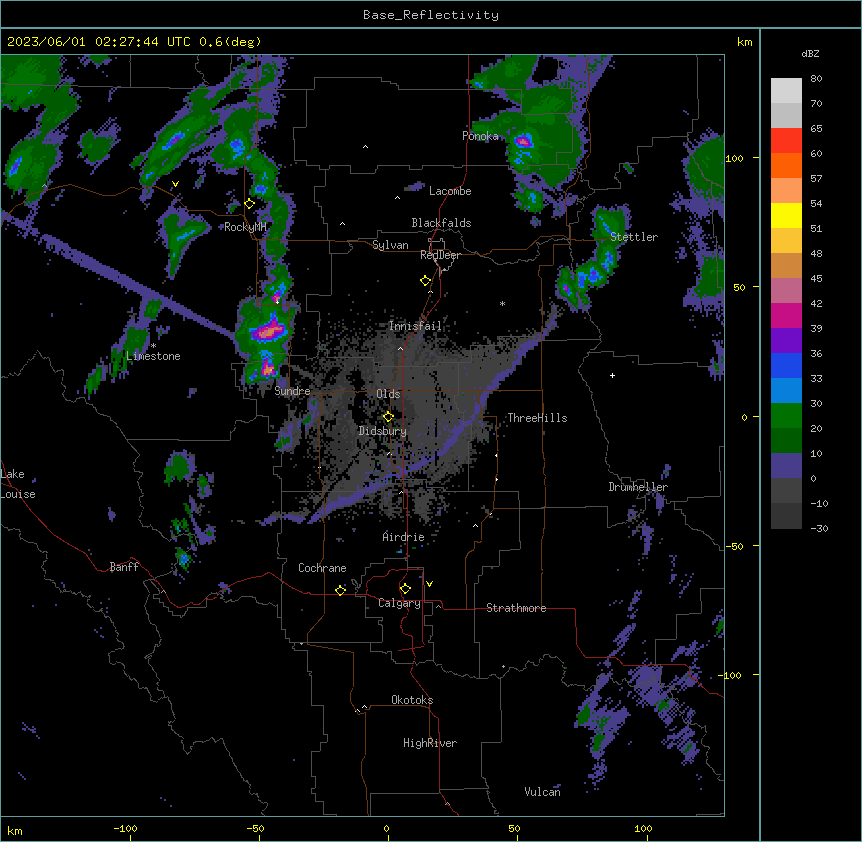
Task: Click the asterisk marker above Limestone label
Action: (153, 346)
